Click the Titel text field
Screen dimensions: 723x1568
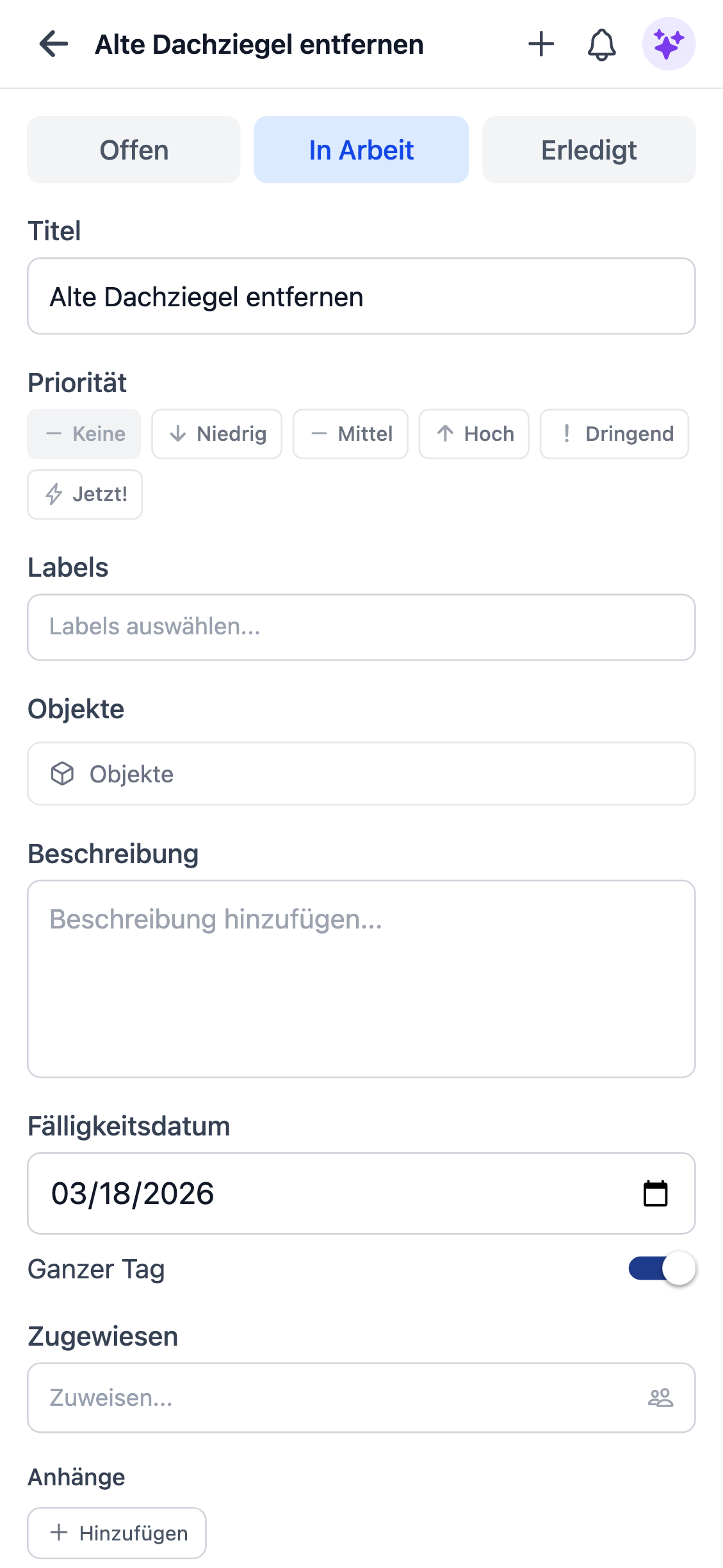click(361, 297)
